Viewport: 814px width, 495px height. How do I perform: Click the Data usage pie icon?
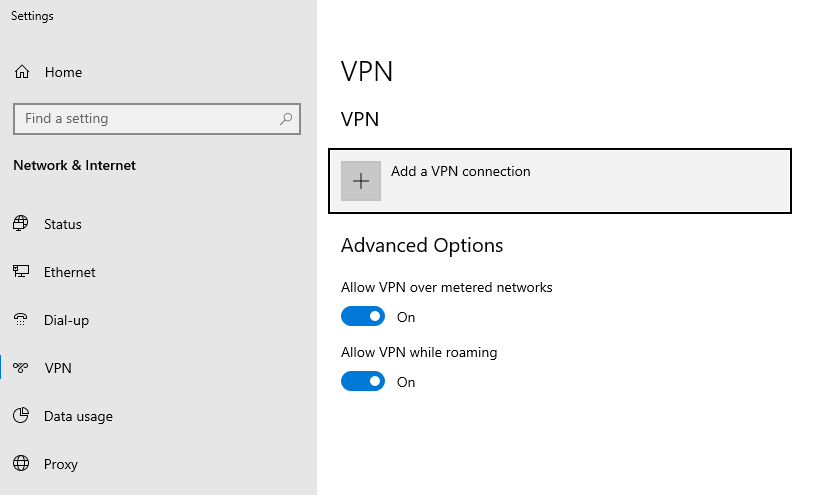coord(21,416)
